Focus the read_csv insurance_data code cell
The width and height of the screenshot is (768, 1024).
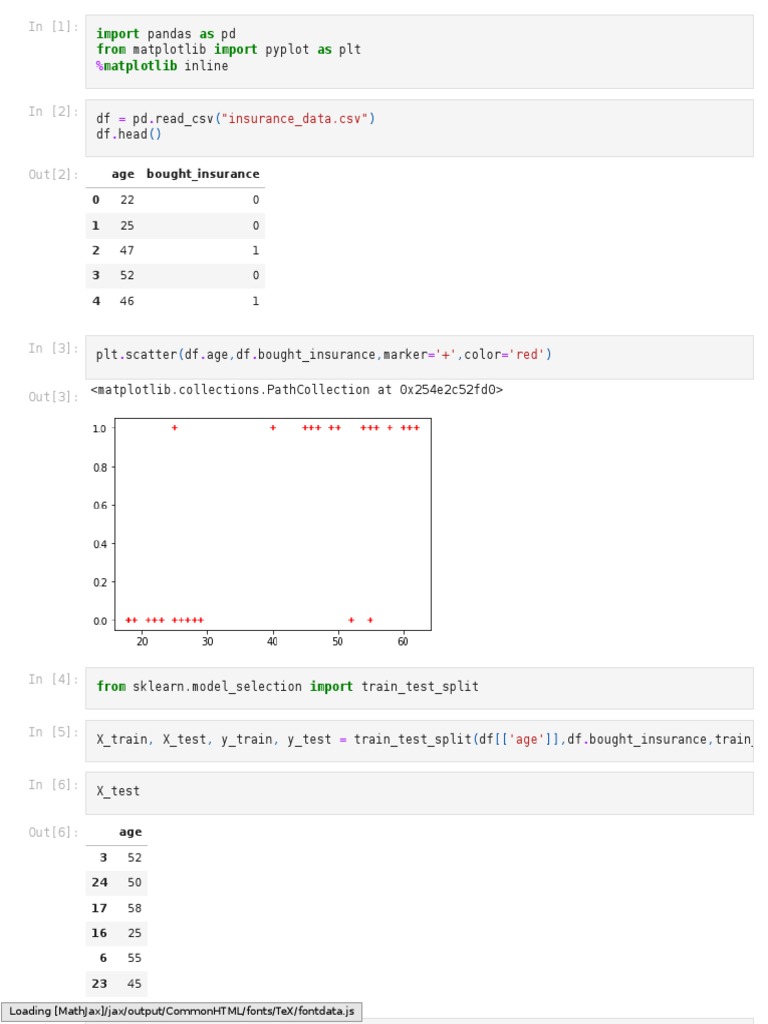pyautogui.click(x=419, y=127)
